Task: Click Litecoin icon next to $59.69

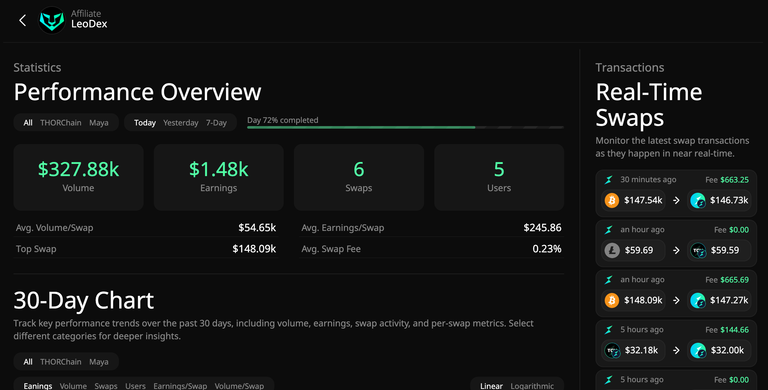Action: (612, 250)
